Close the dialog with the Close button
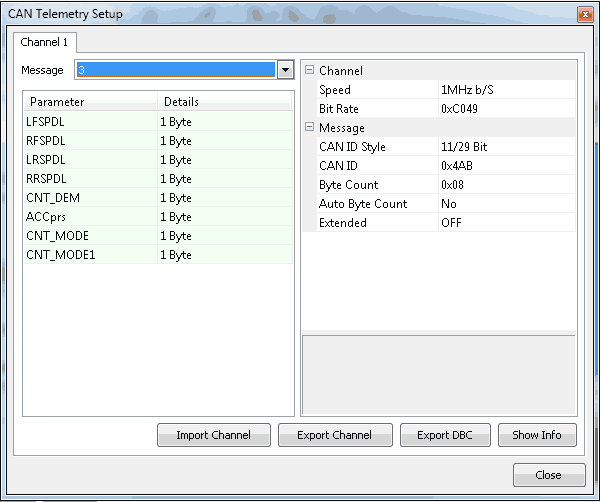 coord(547,475)
